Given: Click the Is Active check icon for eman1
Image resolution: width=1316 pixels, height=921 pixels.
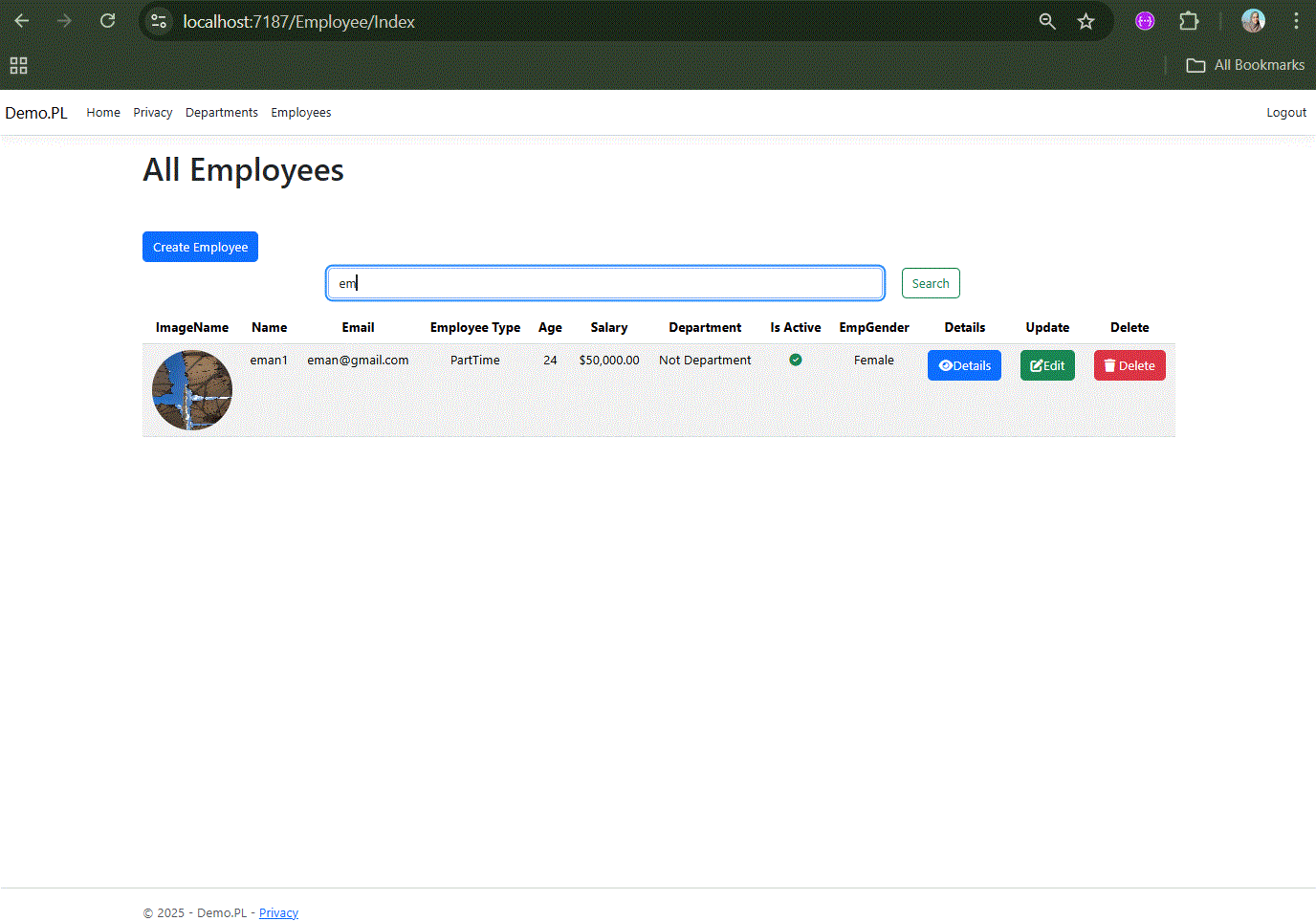Looking at the screenshot, I should pyautogui.click(x=796, y=360).
